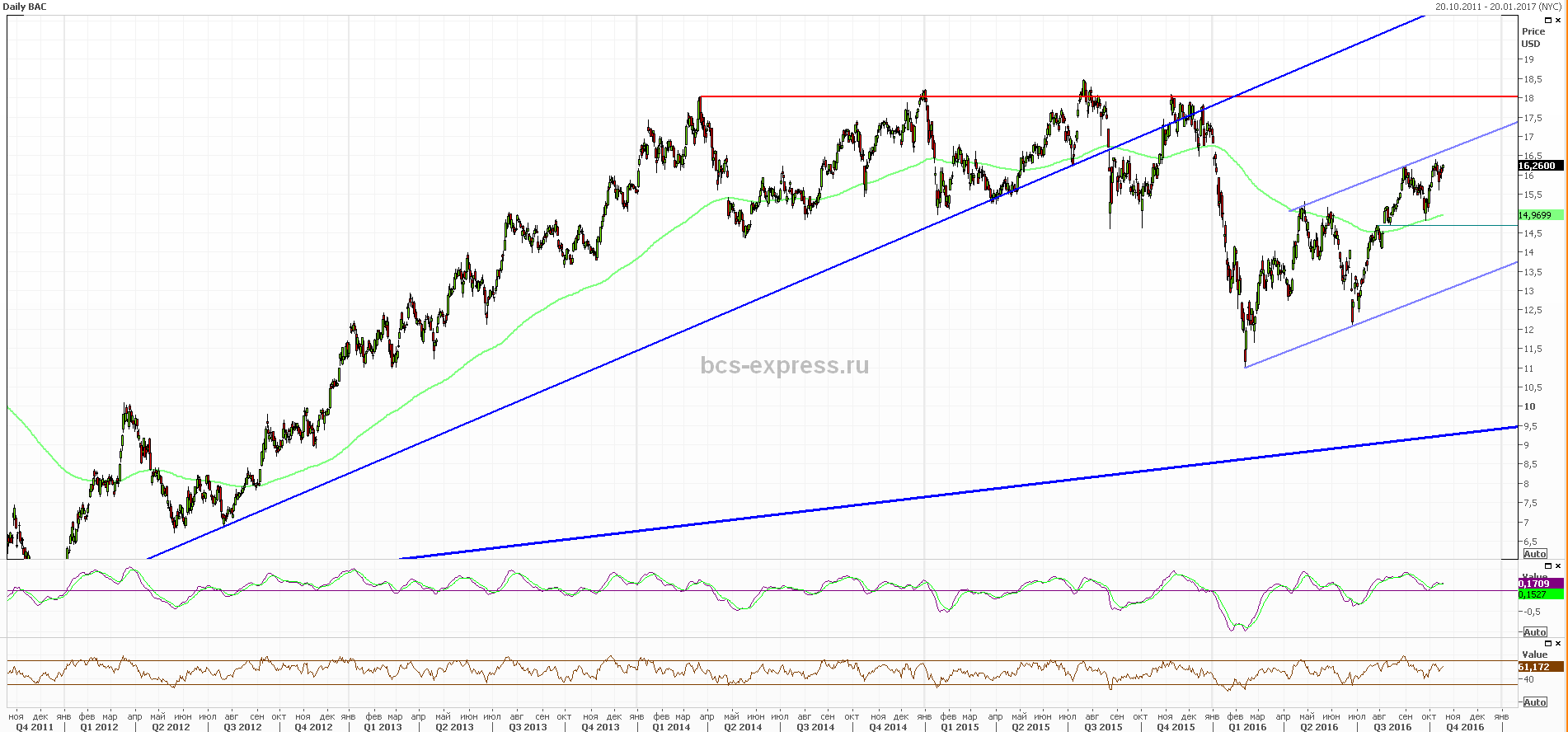Close the main price chart panel
The width and height of the screenshot is (1568, 732).
coord(1557,20)
